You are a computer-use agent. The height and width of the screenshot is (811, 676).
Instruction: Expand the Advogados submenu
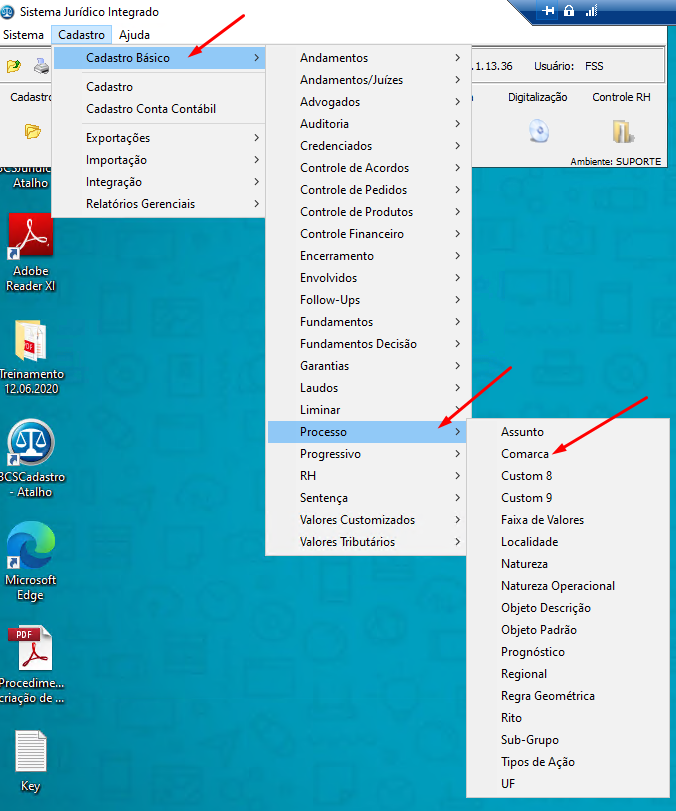pyautogui.click(x=368, y=102)
